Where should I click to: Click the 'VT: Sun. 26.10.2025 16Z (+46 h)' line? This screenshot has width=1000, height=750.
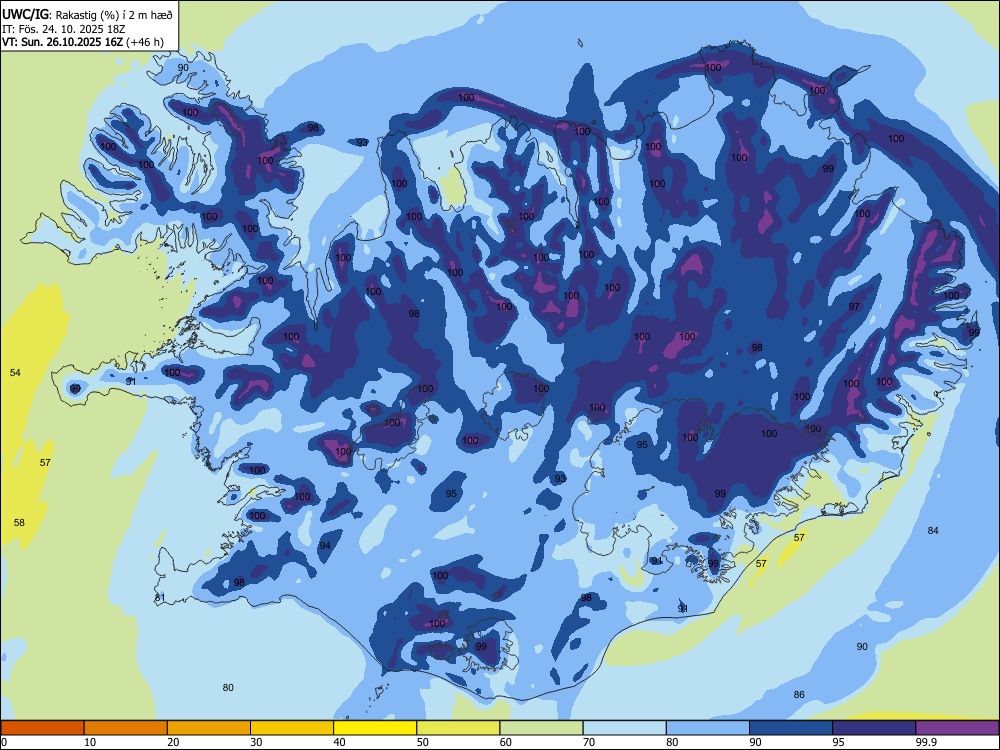(x=83, y=42)
